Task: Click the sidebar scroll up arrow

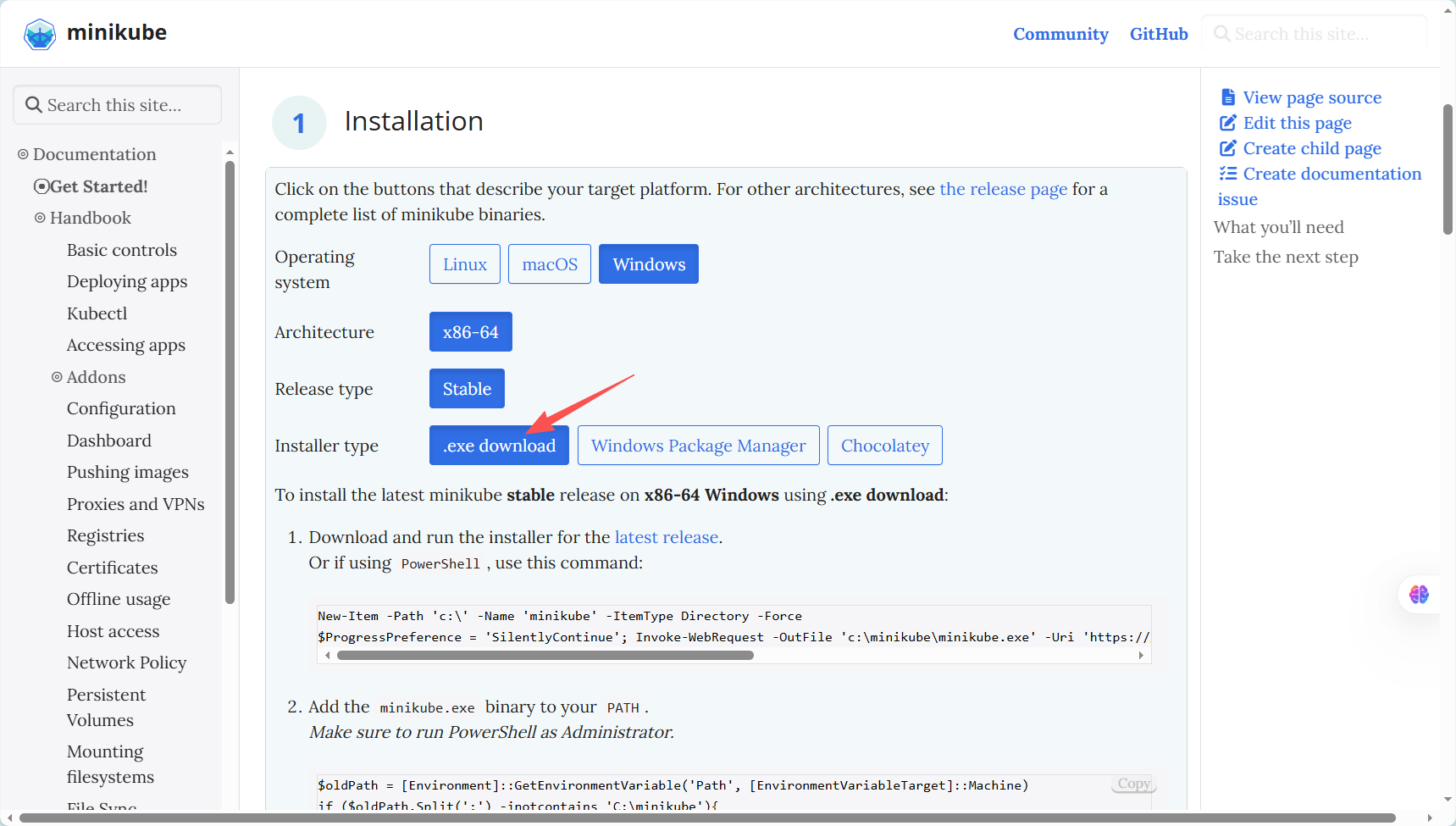Action: tap(230, 152)
